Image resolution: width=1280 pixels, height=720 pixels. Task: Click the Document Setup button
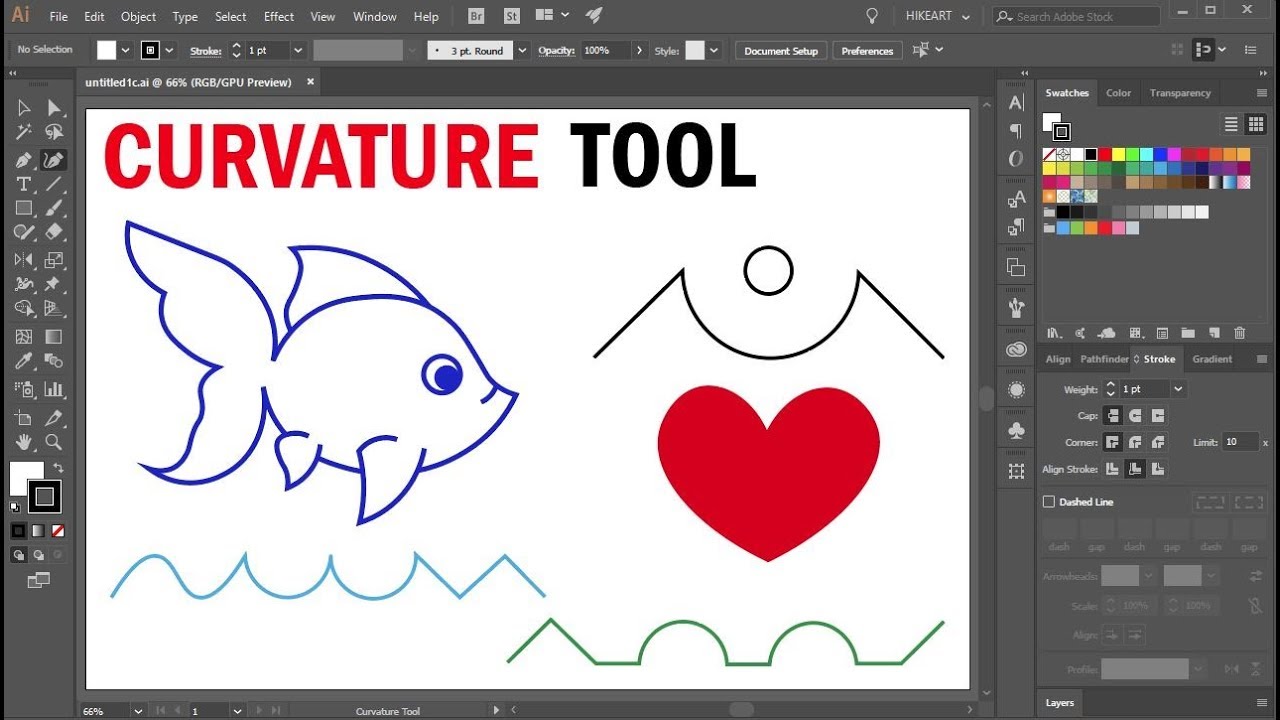pyautogui.click(x=780, y=51)
